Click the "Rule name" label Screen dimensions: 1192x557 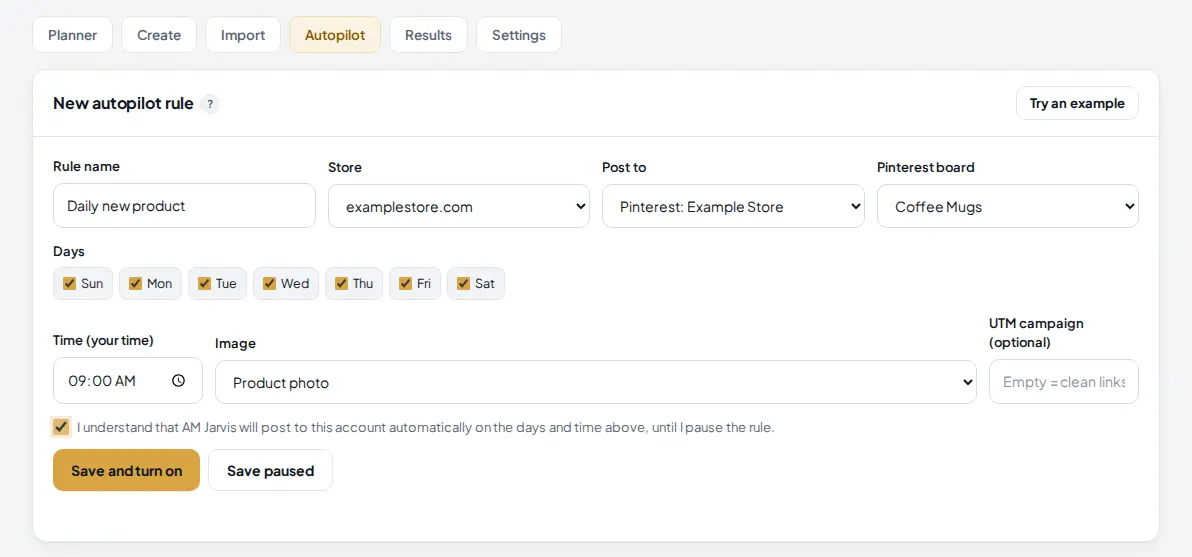[87, 166]
